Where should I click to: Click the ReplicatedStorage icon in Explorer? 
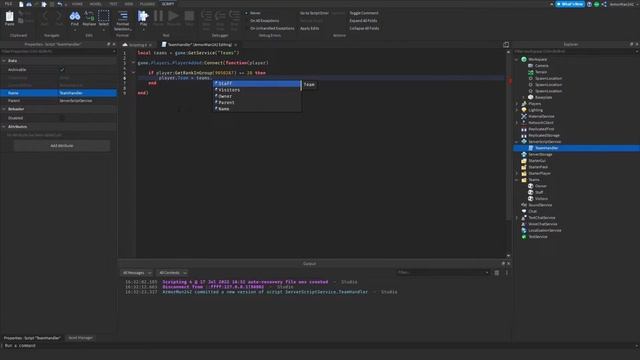pos(524,135)
